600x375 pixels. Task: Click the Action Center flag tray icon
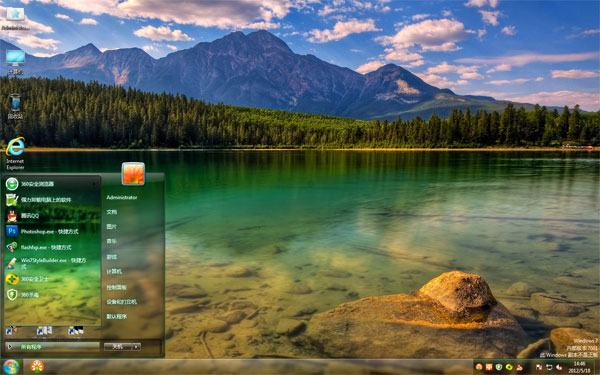tap(539, 367)
